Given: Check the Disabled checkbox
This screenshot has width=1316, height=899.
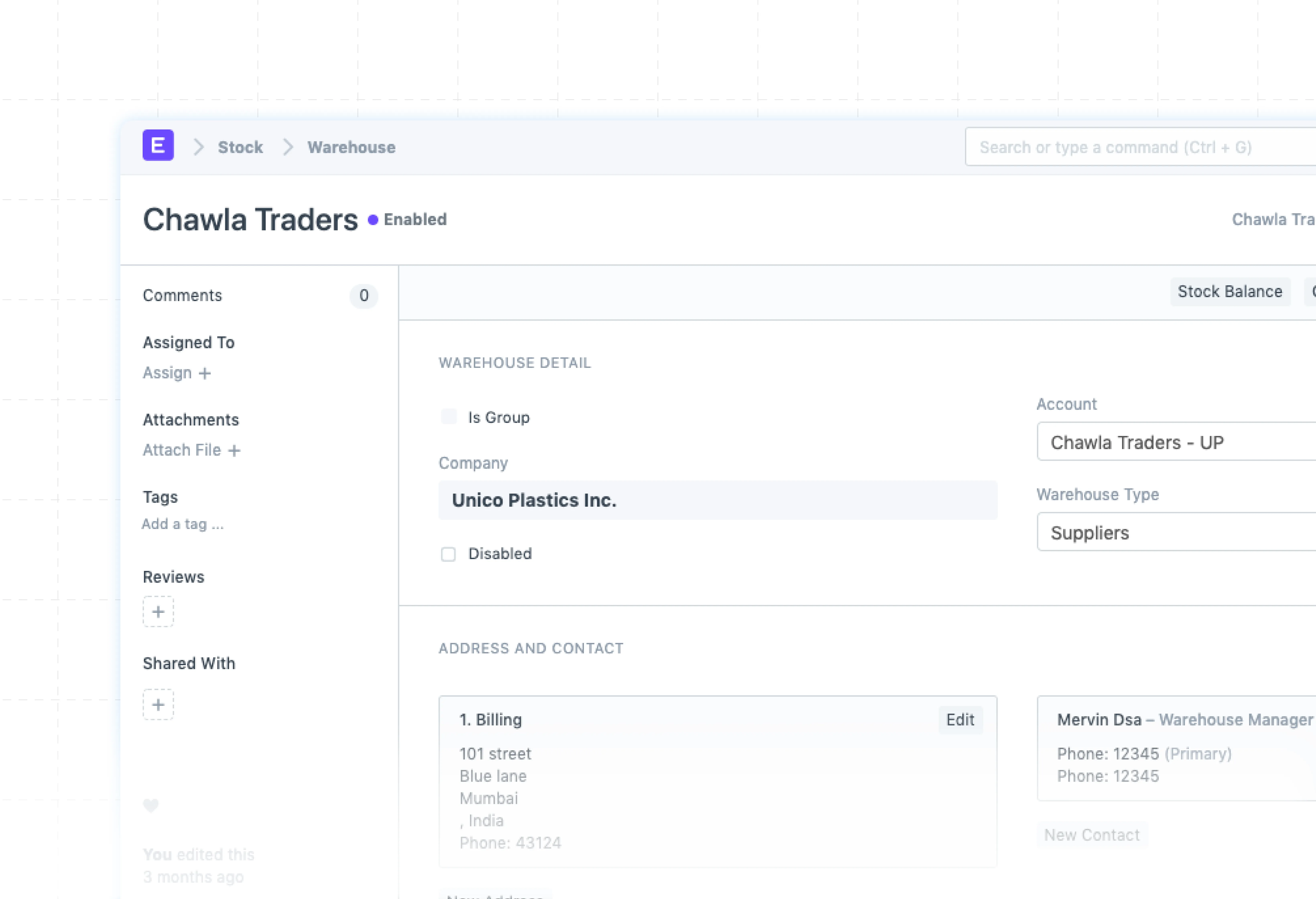Looking at the screenshot, I should pos(449,554).
